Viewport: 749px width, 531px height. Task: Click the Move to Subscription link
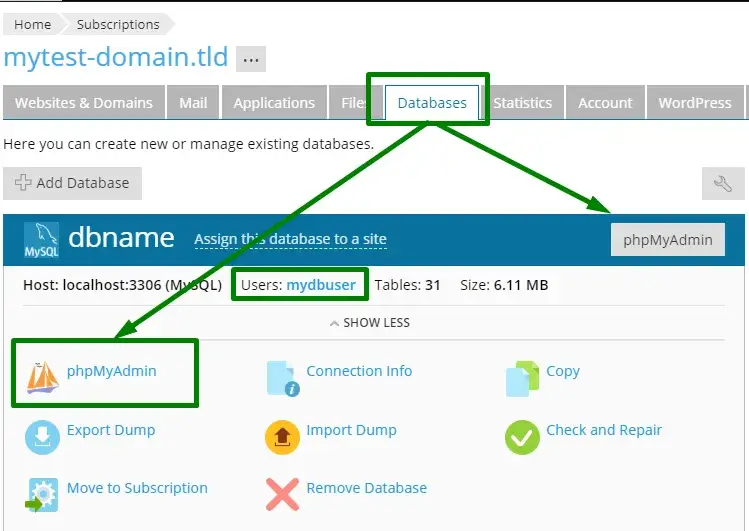tap(137, 488)
